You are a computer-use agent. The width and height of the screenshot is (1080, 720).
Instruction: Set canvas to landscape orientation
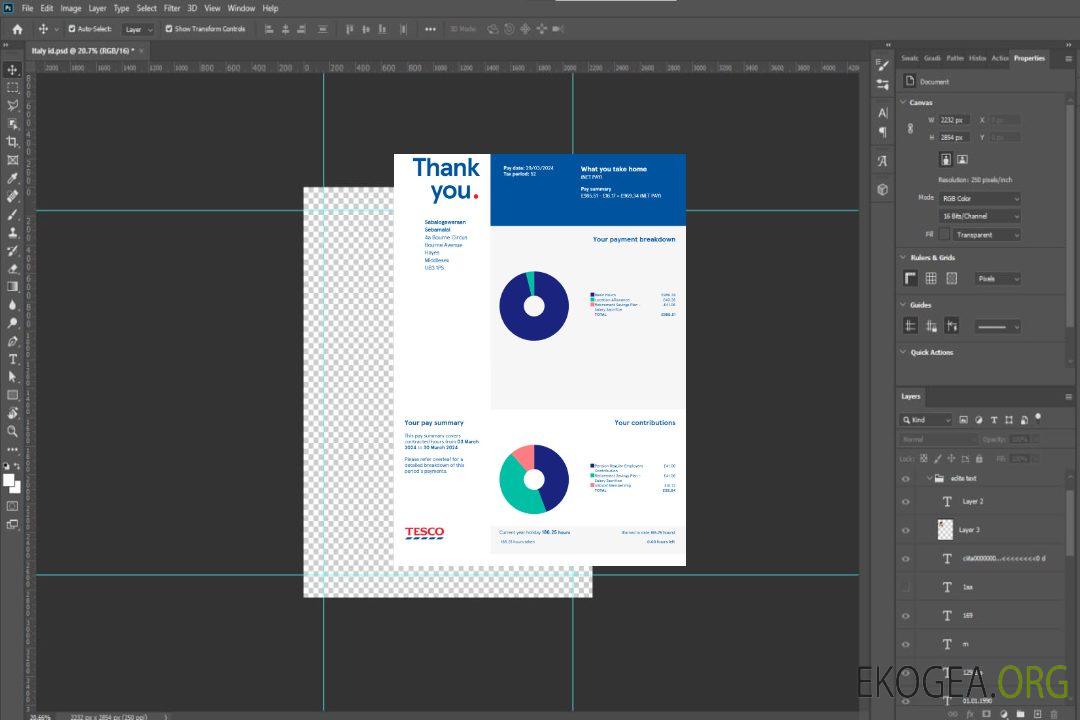point(962,160)
